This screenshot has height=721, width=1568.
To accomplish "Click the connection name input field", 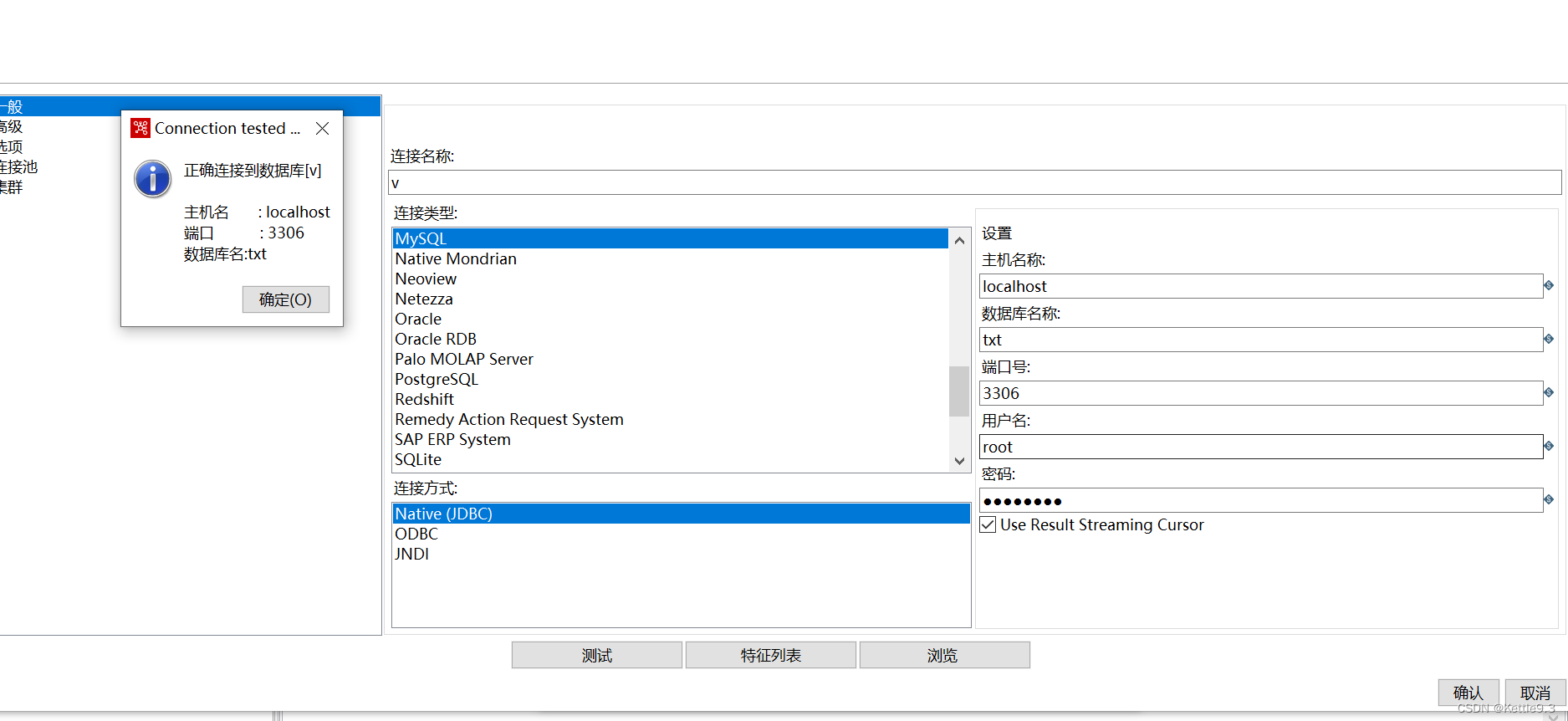I will 975,182.
